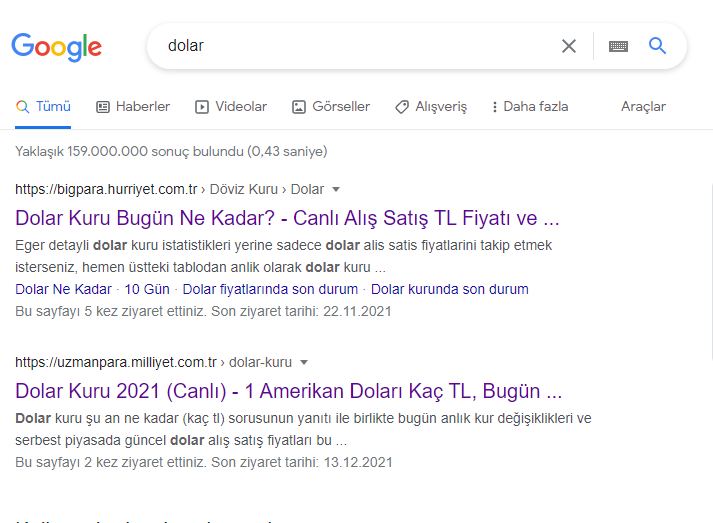This screenshot has width=713, height=523.
Task: Open the Dolar Kuru Bugün Ne Kadar result
Action: point(287,218)
